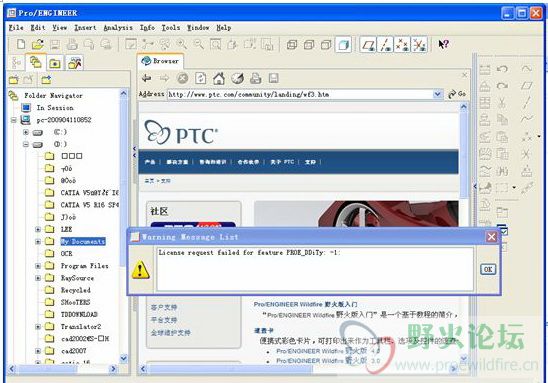Screen dimensions: 548x383
Task: Open the Address history dropdown arrow
Action: [x=438, y=94]
